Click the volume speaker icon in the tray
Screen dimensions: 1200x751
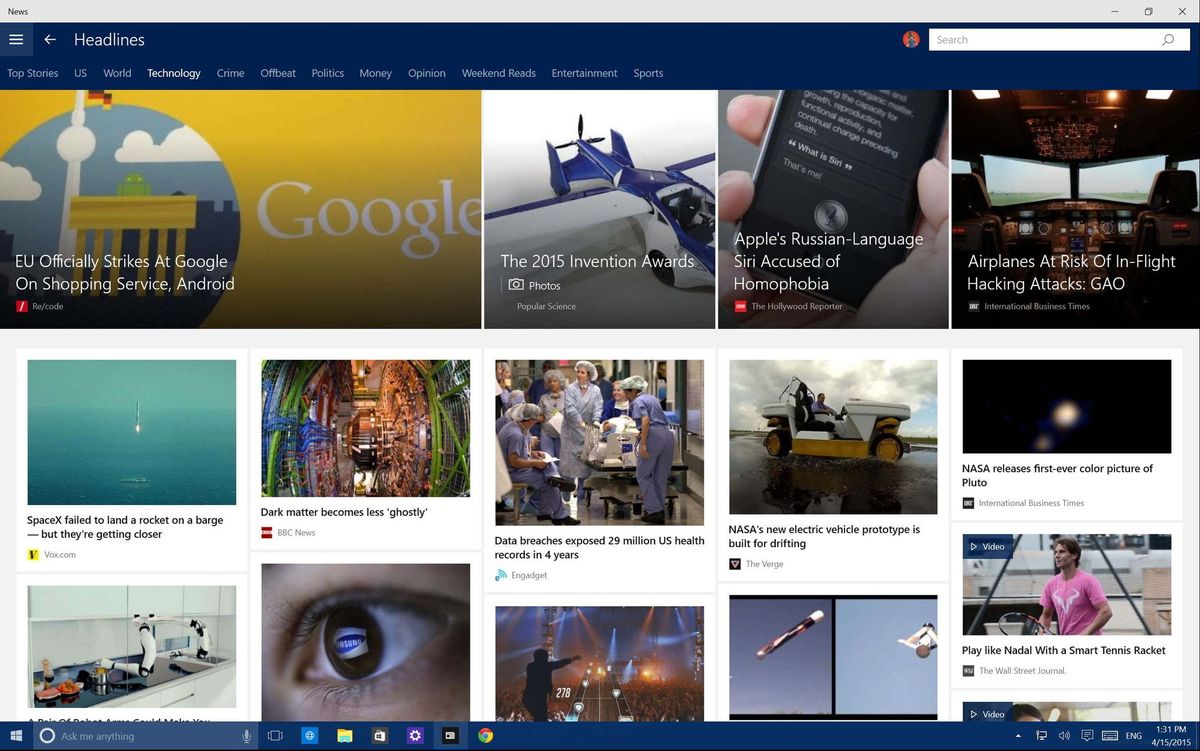(x=1065, y=735)
